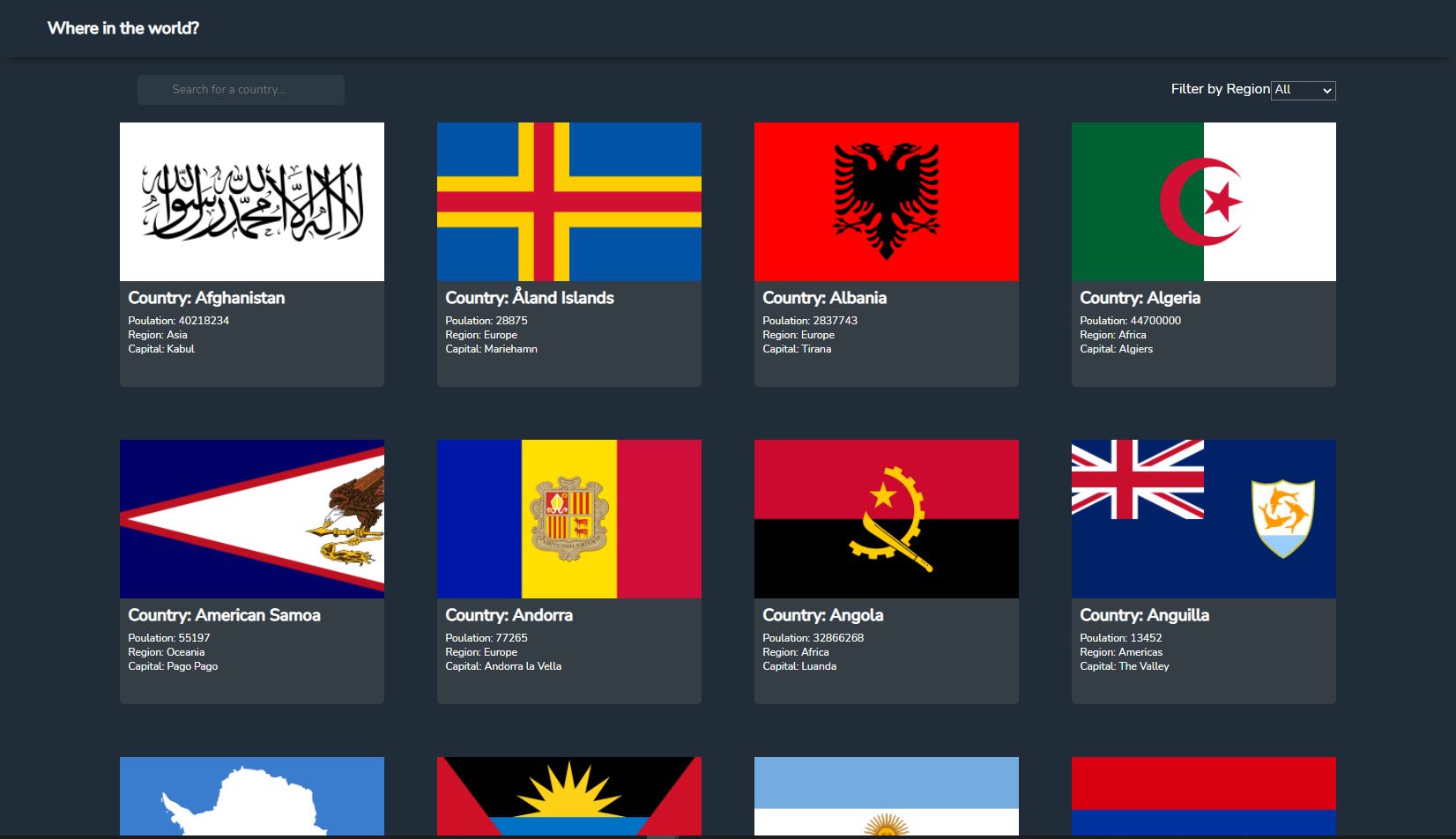Viewport: 1456px width, 839px height.
Task: Click 'Capital: Andorra la Vella' text
Action: (503, 666)
